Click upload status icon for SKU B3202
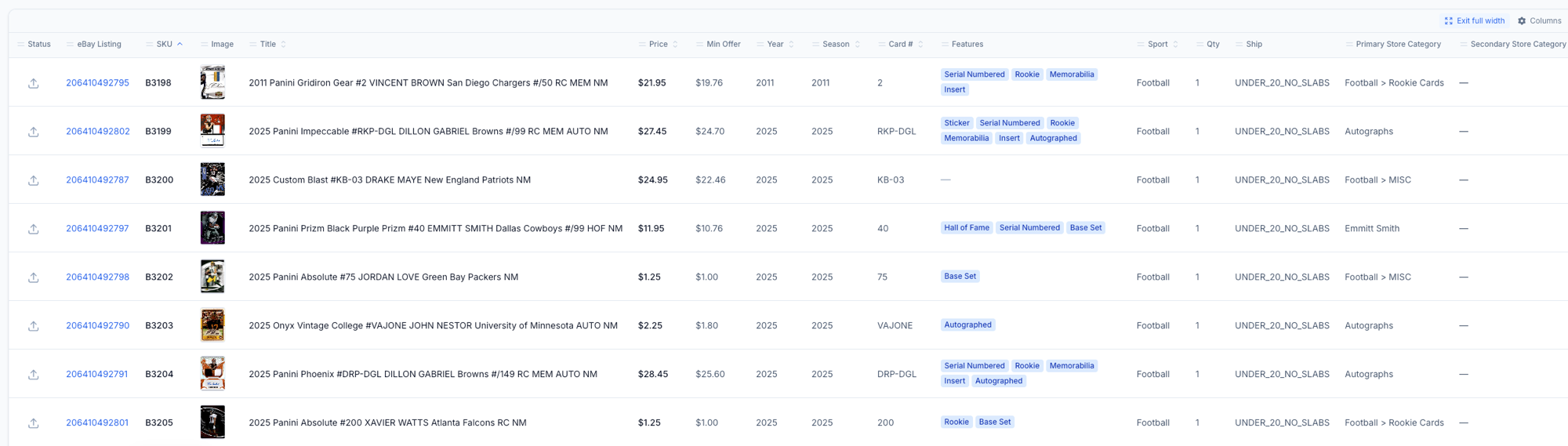This screenshot has height=446, width=1568. 34,277
